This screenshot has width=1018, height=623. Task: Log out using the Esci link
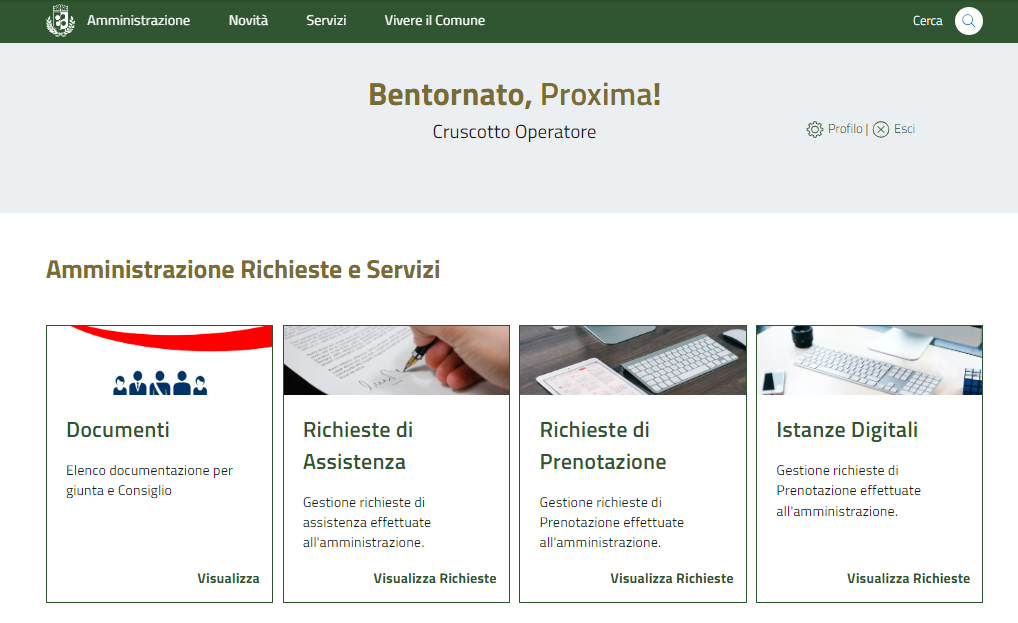(904, 129)
